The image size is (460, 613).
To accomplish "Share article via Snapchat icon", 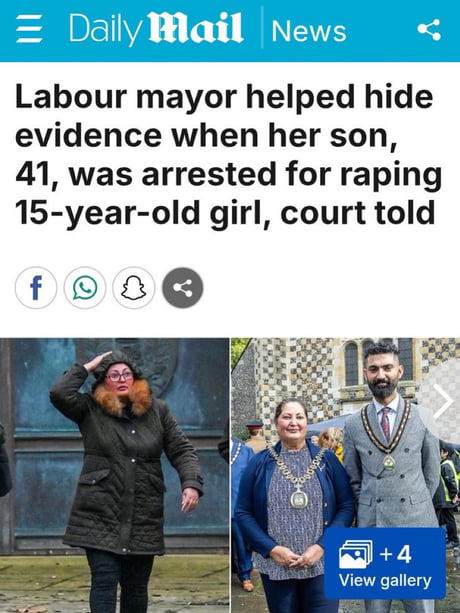I will point(134,288).
